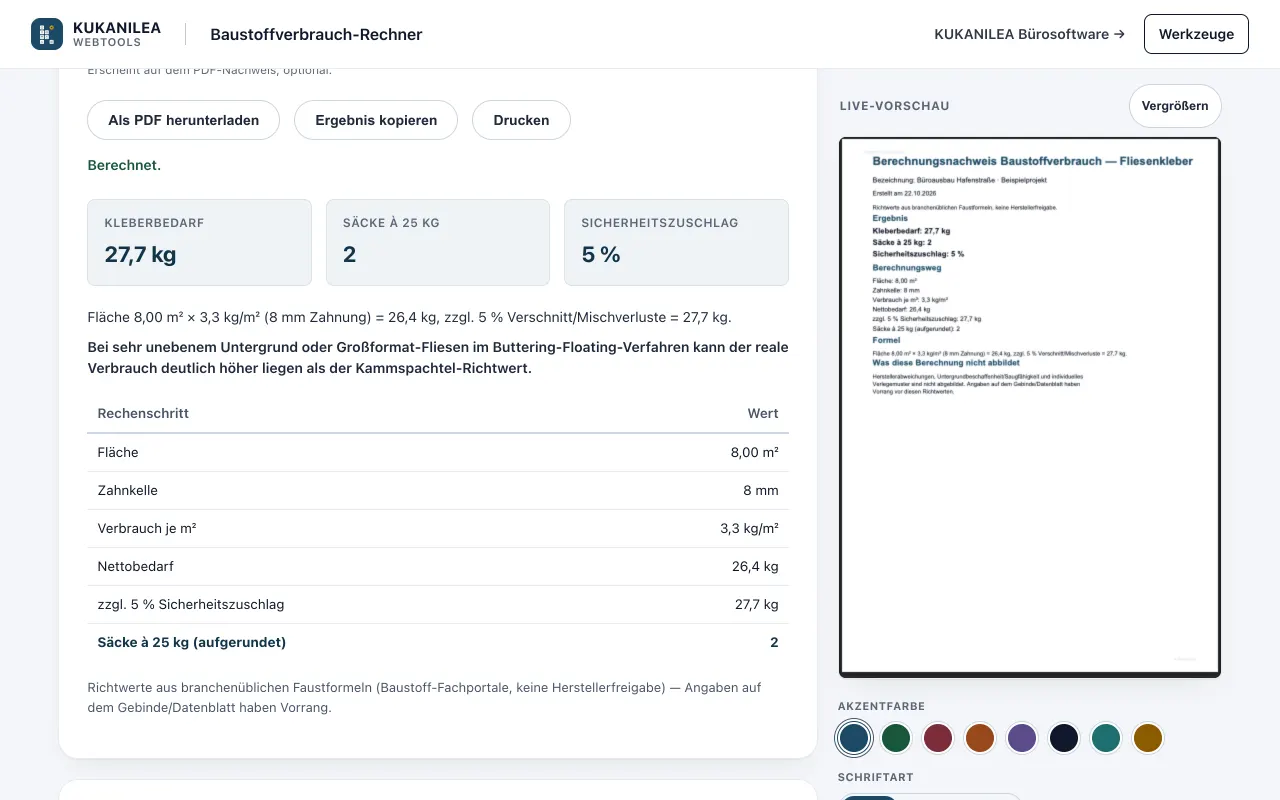Viewport: 1280px width, 800px height.
Task: Click the '8,00 m²' value in the Fläche row
Action: tap(755, 452)
